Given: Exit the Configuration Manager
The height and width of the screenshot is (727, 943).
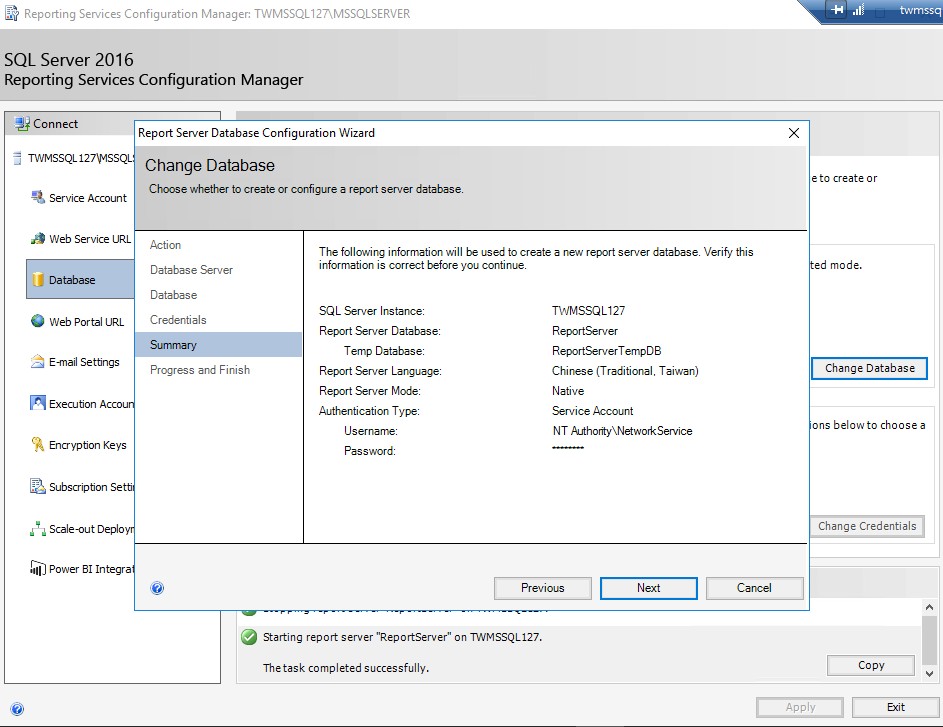Looking at the screenshot, I should [895, 707].
